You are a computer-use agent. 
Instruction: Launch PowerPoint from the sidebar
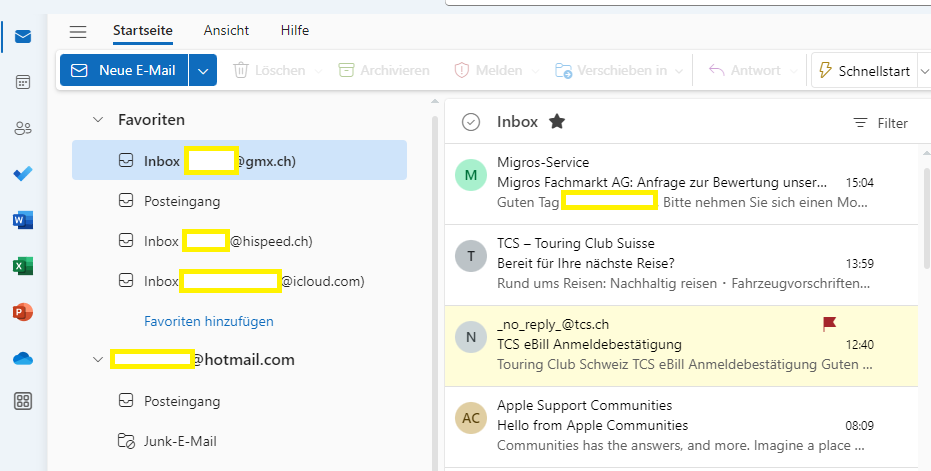[23, 312]
